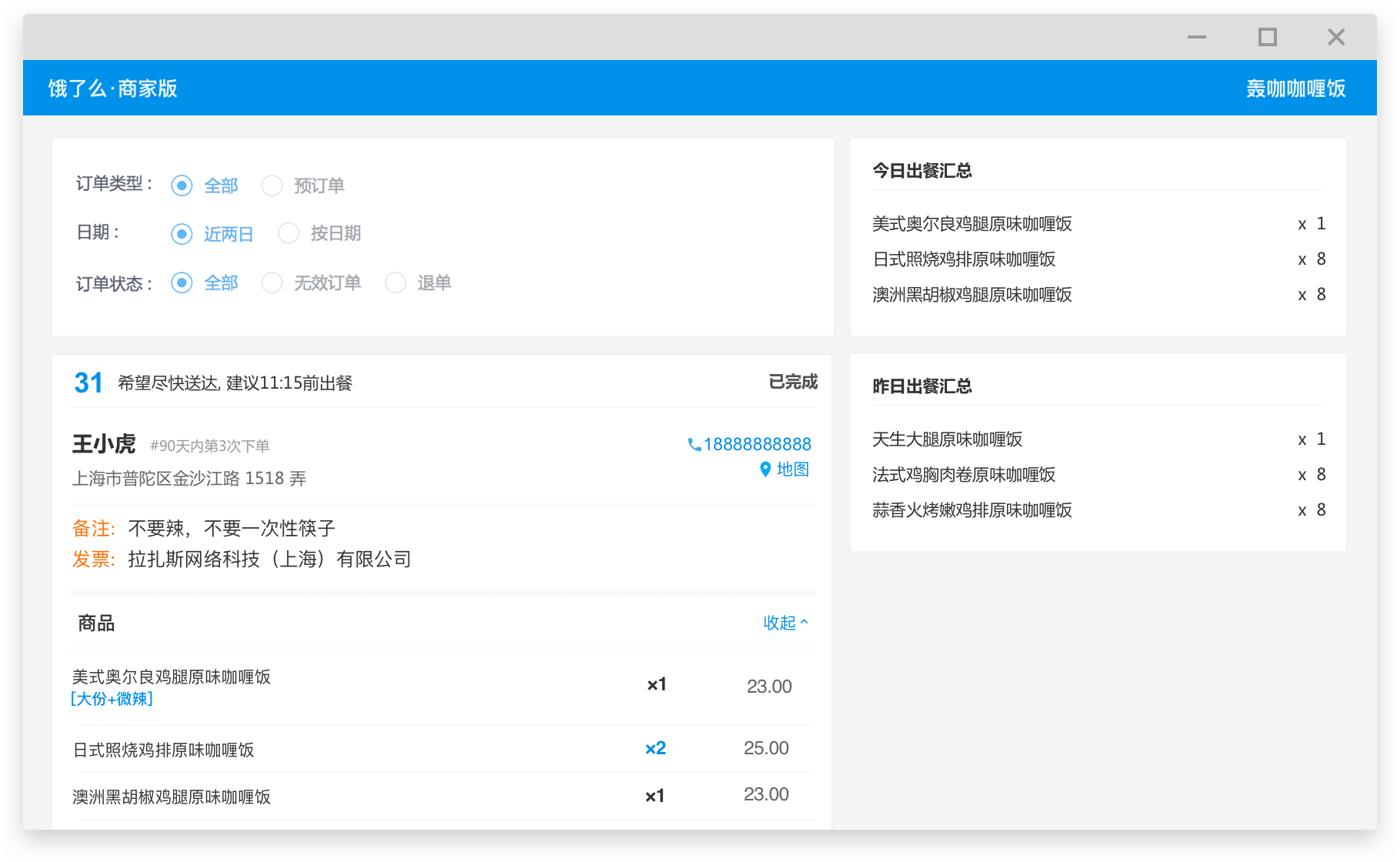
Task: Click the 今日出餐汇总 panel title
Action: pyautogui.click(x=921, y=171)
